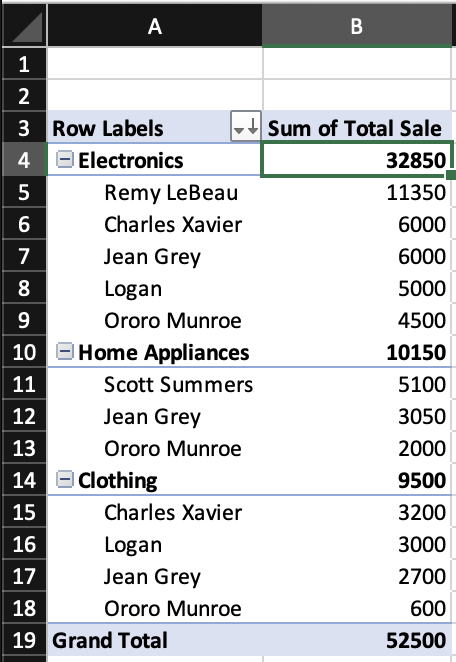456x662 pixels.
Task: Select row 10 header
Action: [24, 352]
